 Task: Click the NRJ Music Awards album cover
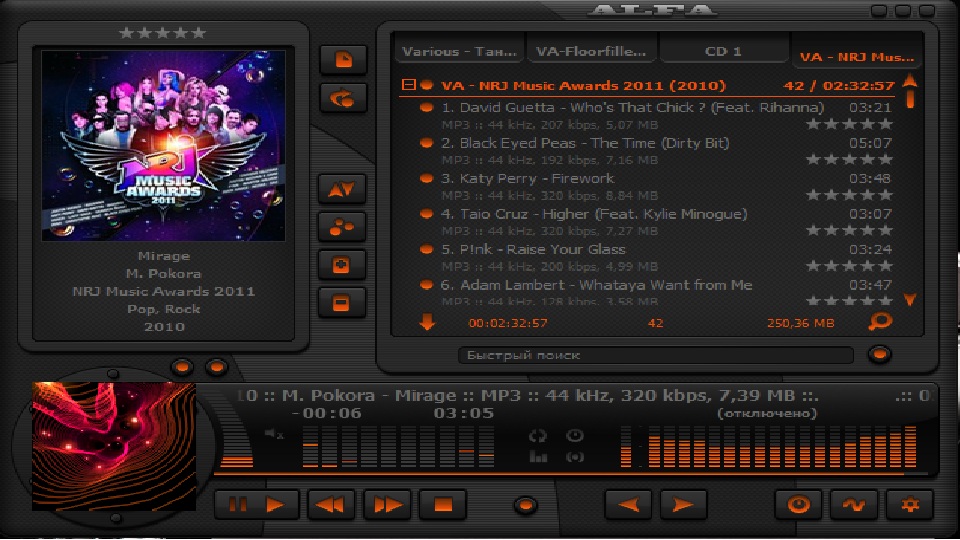(x=163, y=145)
